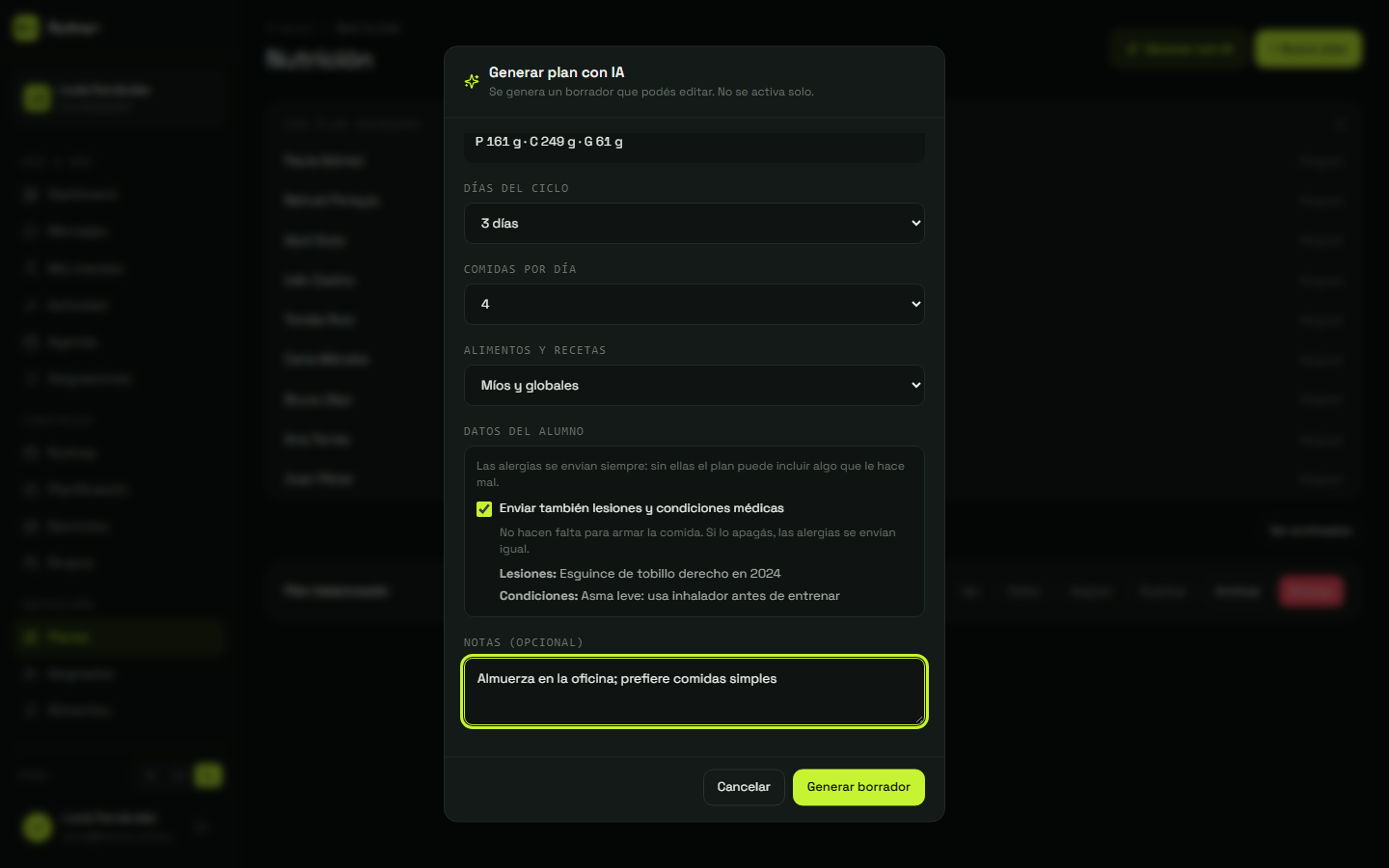The image size is (1389, 868).
Task: Open the Alimentos y recetas dropdown
Action: (x=694, y=385)
